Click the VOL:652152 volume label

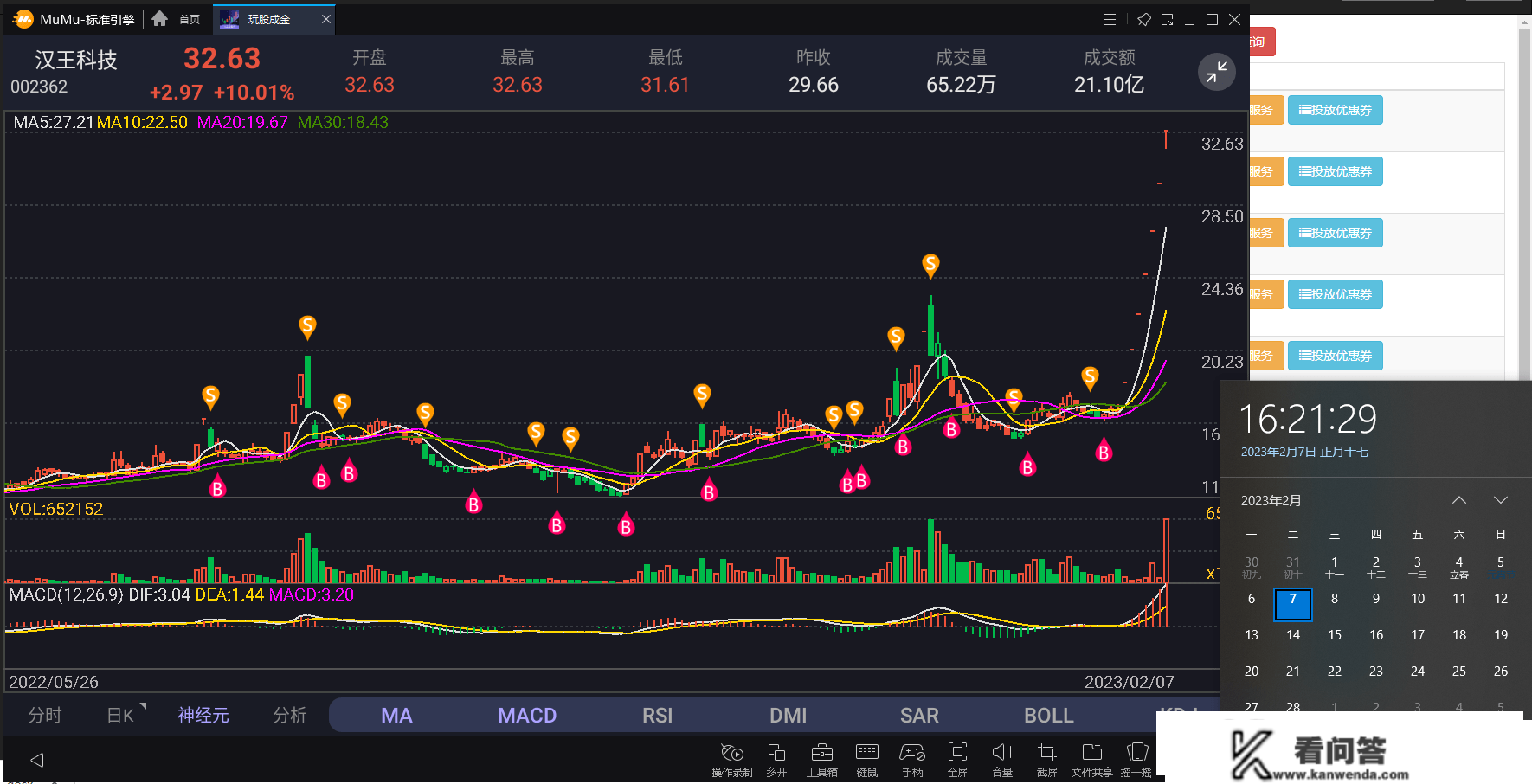click(x=56, y=509)
